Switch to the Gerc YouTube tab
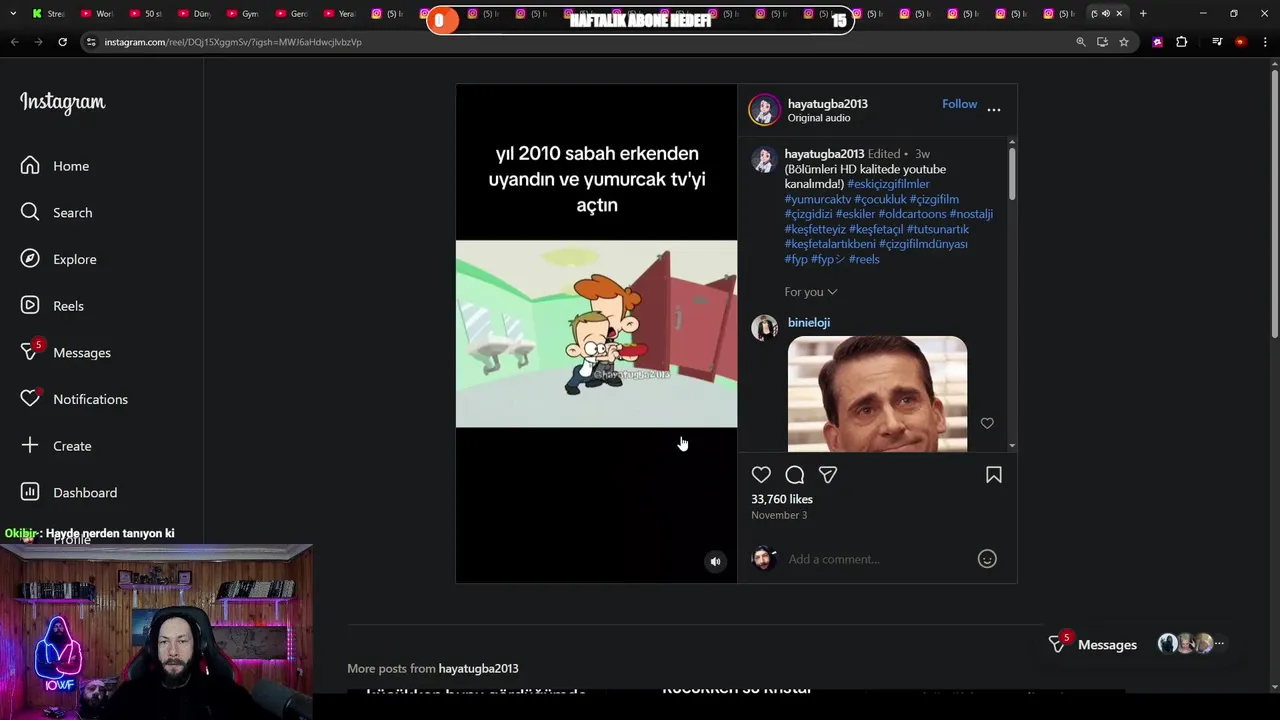Viewport: 1280px width, 720px height. click(x=290, y=13)
